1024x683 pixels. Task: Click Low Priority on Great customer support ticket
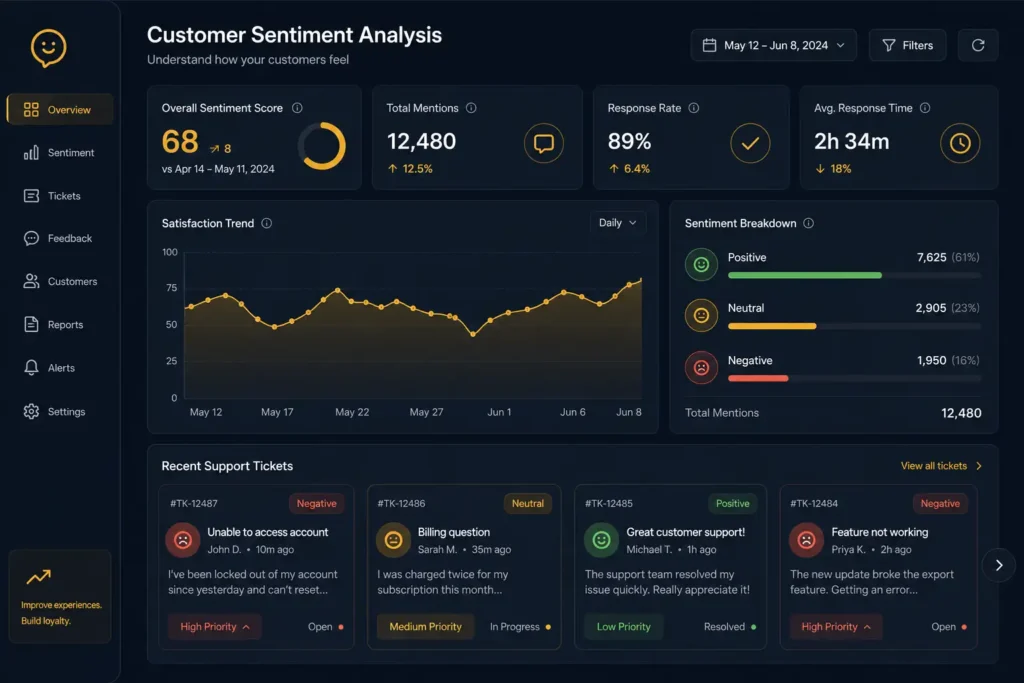624,627
